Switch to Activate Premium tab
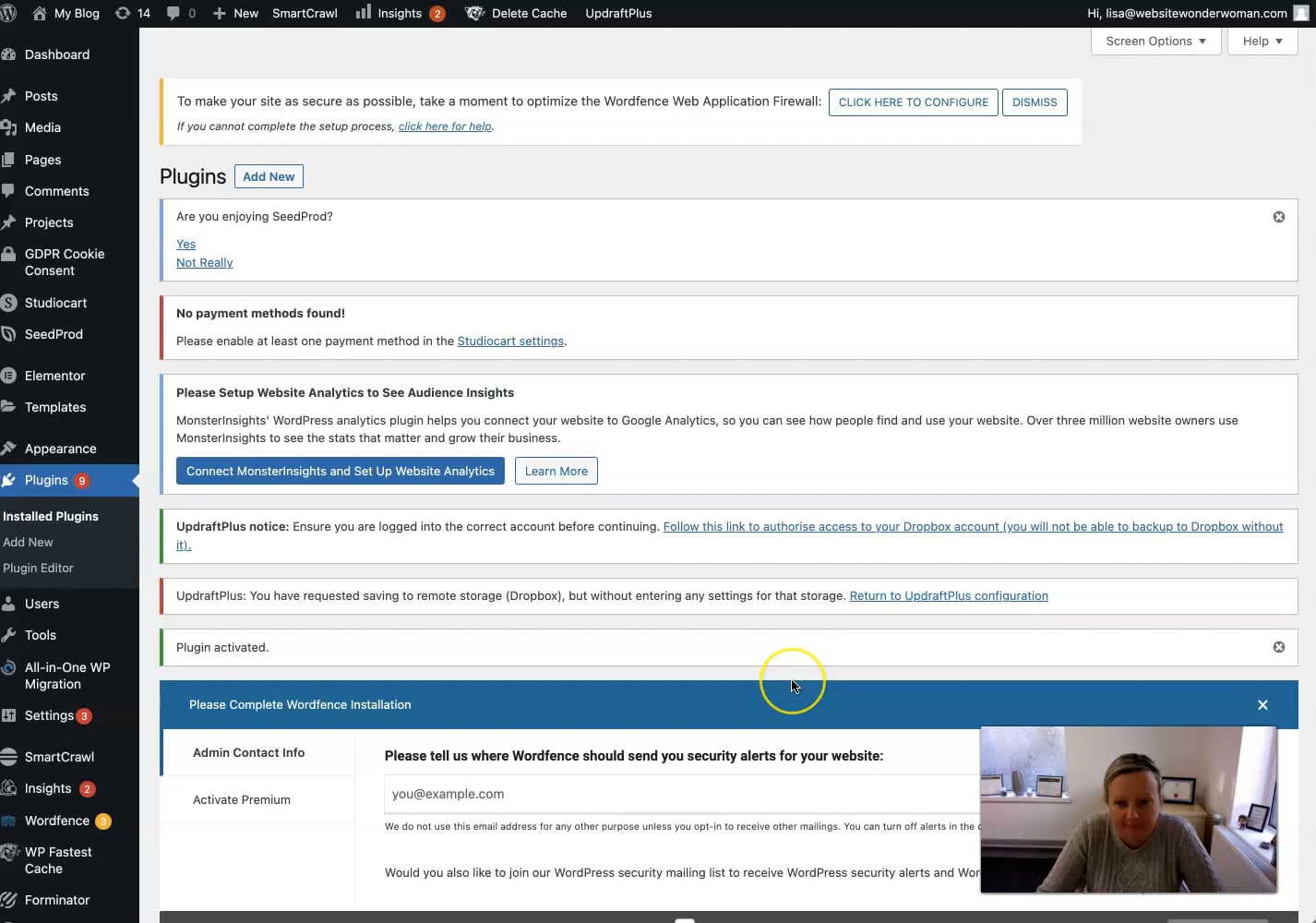Image resolution: width=1316 pixels, height=923 pixels. point(258,799)
